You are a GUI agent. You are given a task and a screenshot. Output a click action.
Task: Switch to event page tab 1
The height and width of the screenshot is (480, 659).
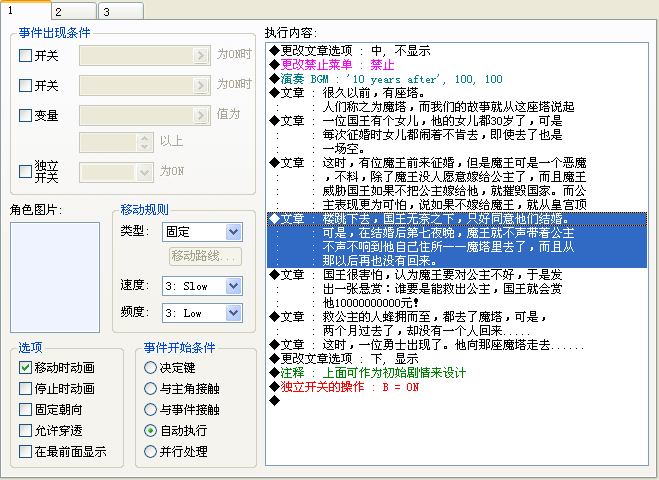tap(25, 10)
